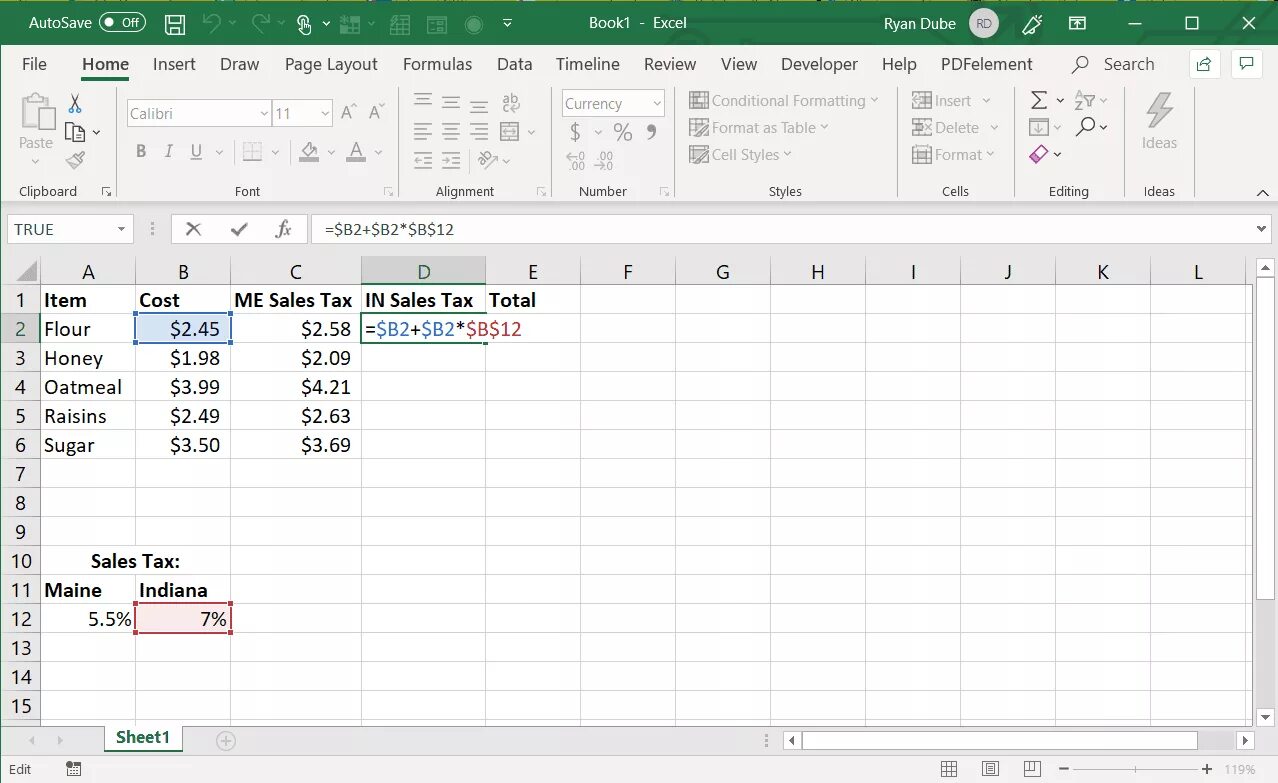Expand the formula bar chevron
The height and width of the screenshot is (783, 1278).
[1261, 229]
